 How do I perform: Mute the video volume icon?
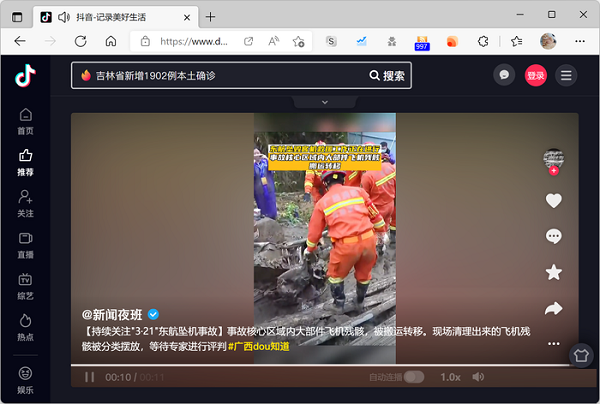click(x=478, y=377)
